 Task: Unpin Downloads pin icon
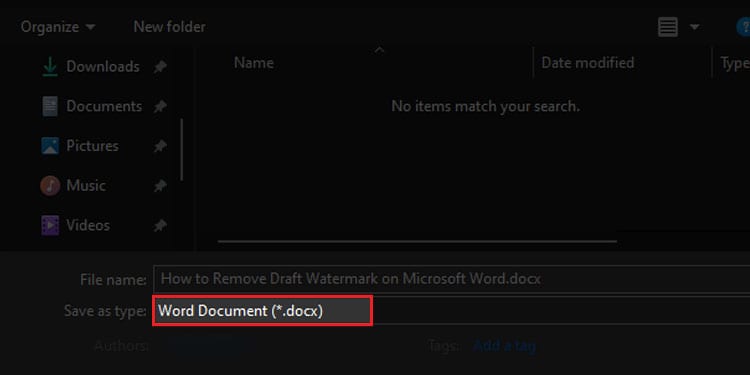[x=160, y=67]
